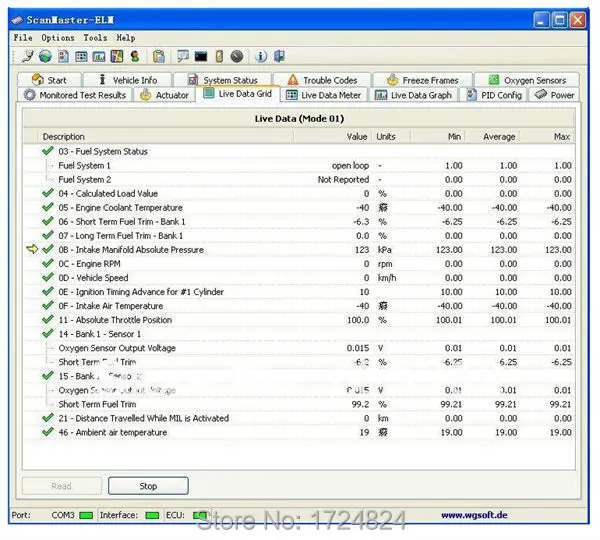Image resolution: width=600 pixels, height=540 pixels.
Task: Open the Help menu
Action: tap(126, 38)
